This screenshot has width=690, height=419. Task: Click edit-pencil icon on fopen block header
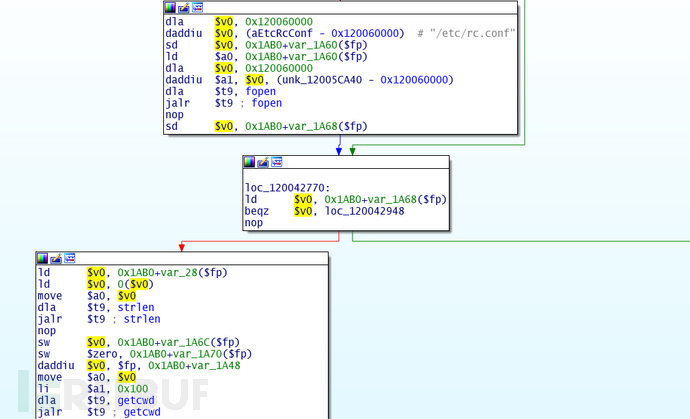click(x=184, y=7)
